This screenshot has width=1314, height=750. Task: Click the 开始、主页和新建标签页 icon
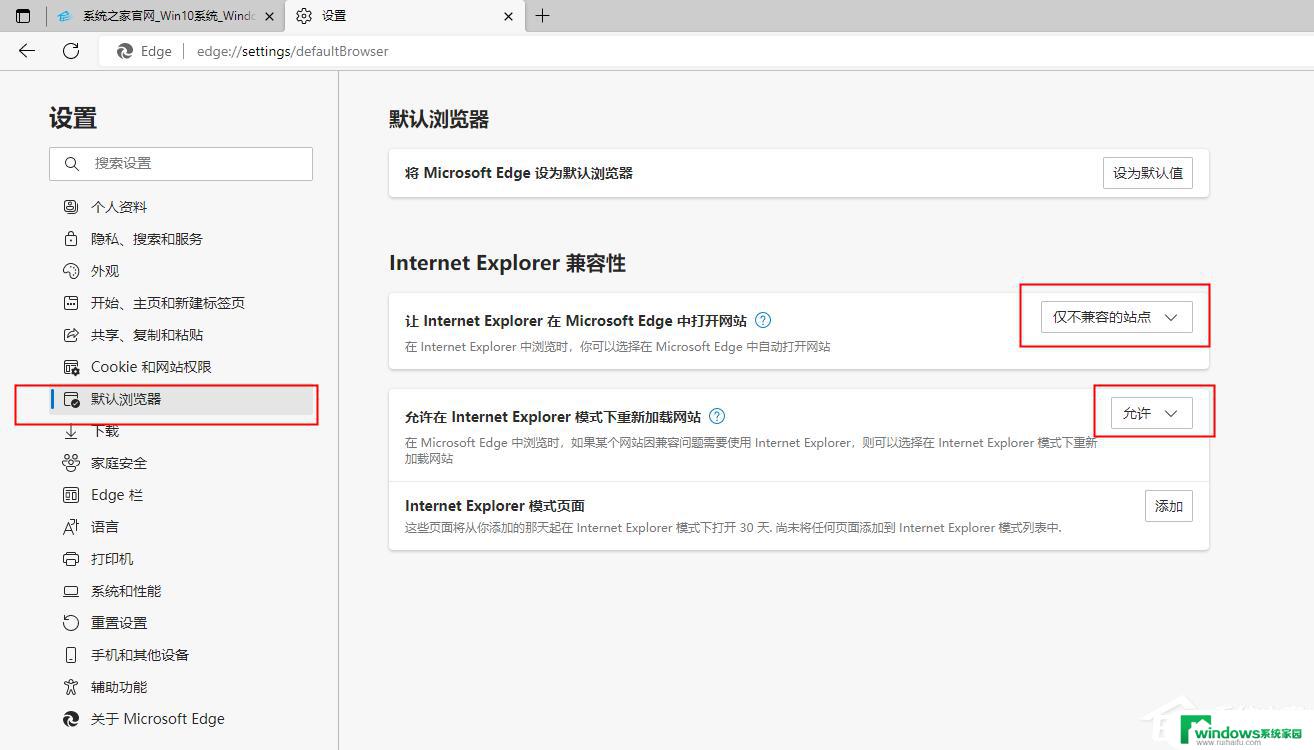click(x=71, y=303)
